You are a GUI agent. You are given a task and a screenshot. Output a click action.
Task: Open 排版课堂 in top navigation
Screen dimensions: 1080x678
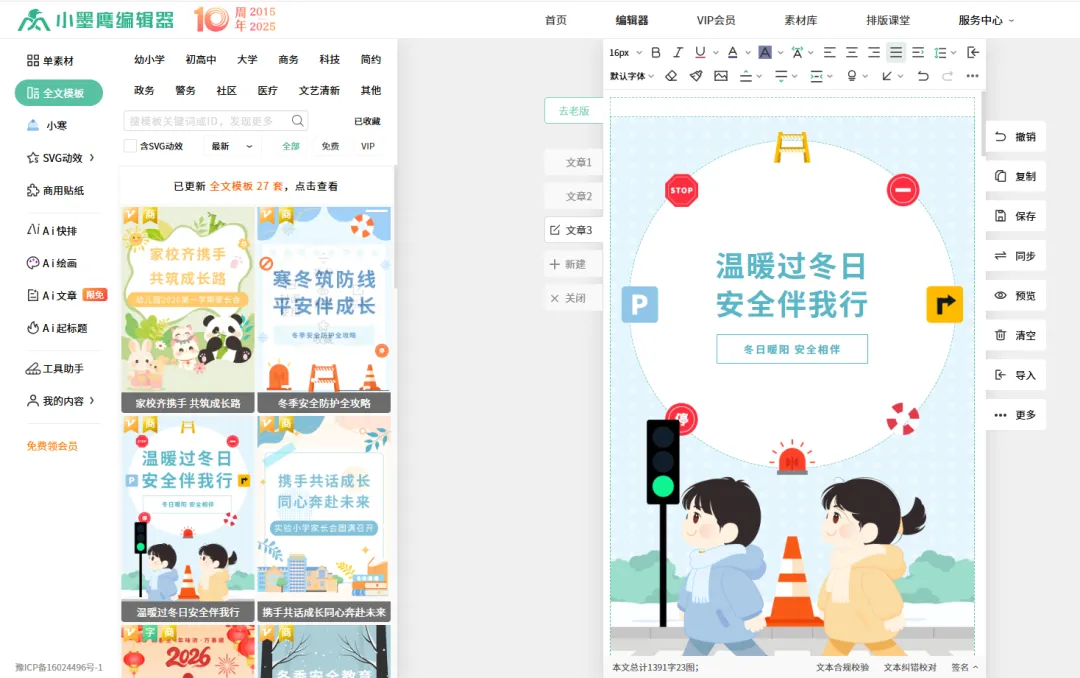888,20
